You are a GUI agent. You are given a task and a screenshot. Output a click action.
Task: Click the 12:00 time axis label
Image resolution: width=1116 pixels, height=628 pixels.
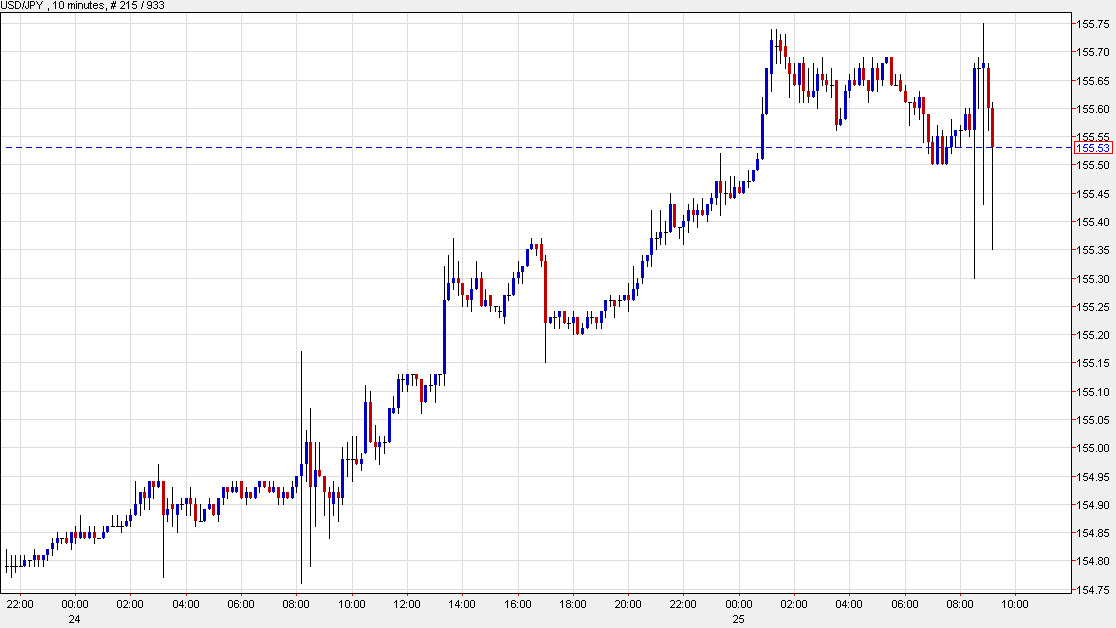coord(407,605)
